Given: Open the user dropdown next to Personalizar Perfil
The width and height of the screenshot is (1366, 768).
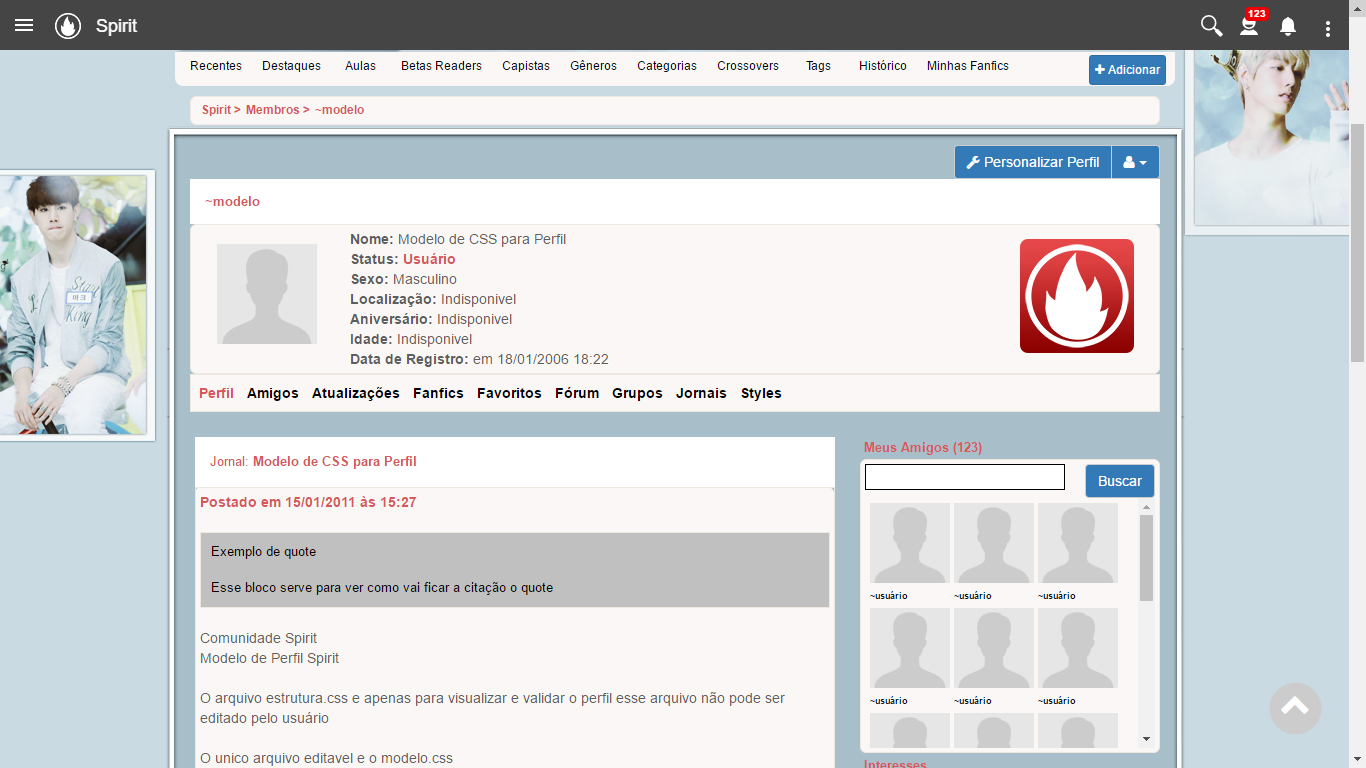Looking at the screenshot, I should click(1135, 162).
